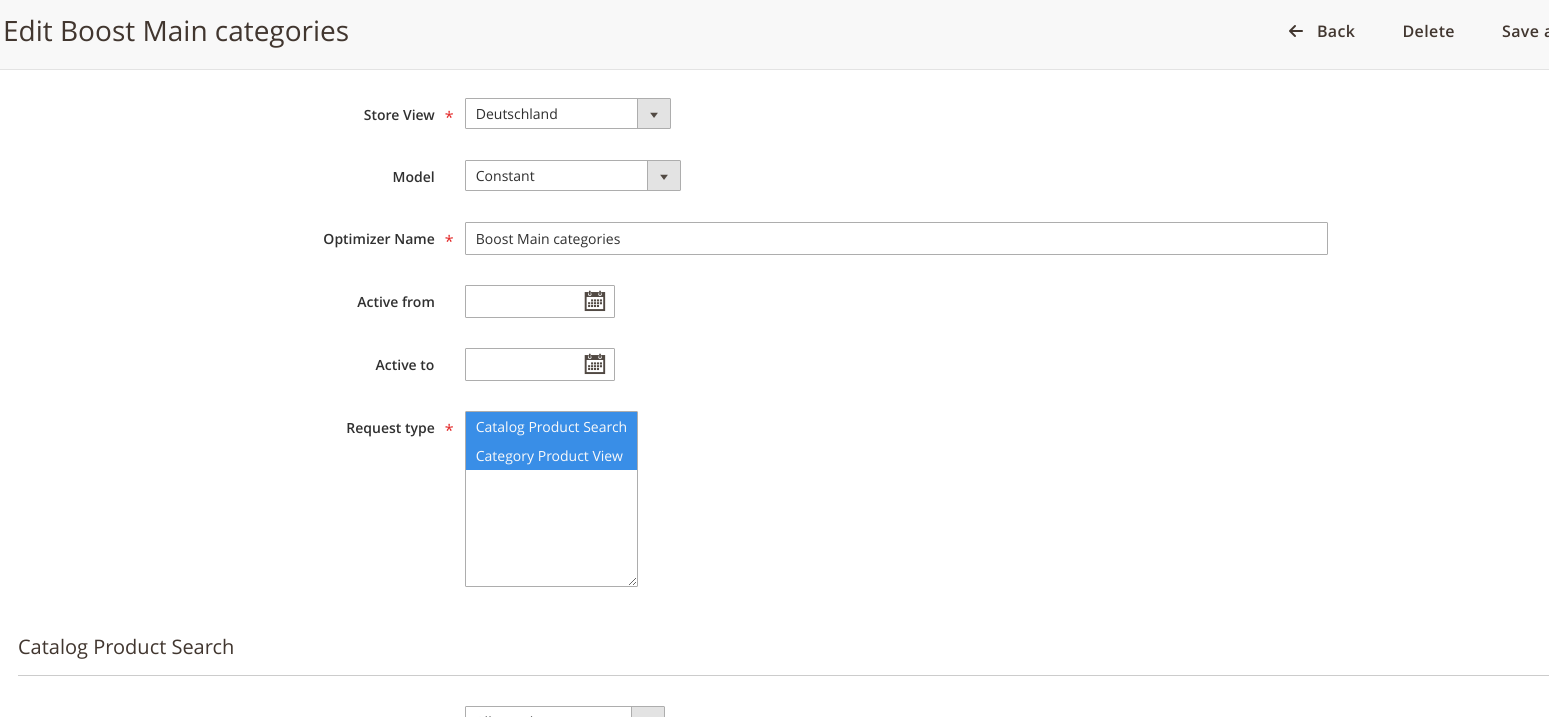Screen dimensions: 1549x717
Task: Delete this optimizer
Action: coord(1428,31)
